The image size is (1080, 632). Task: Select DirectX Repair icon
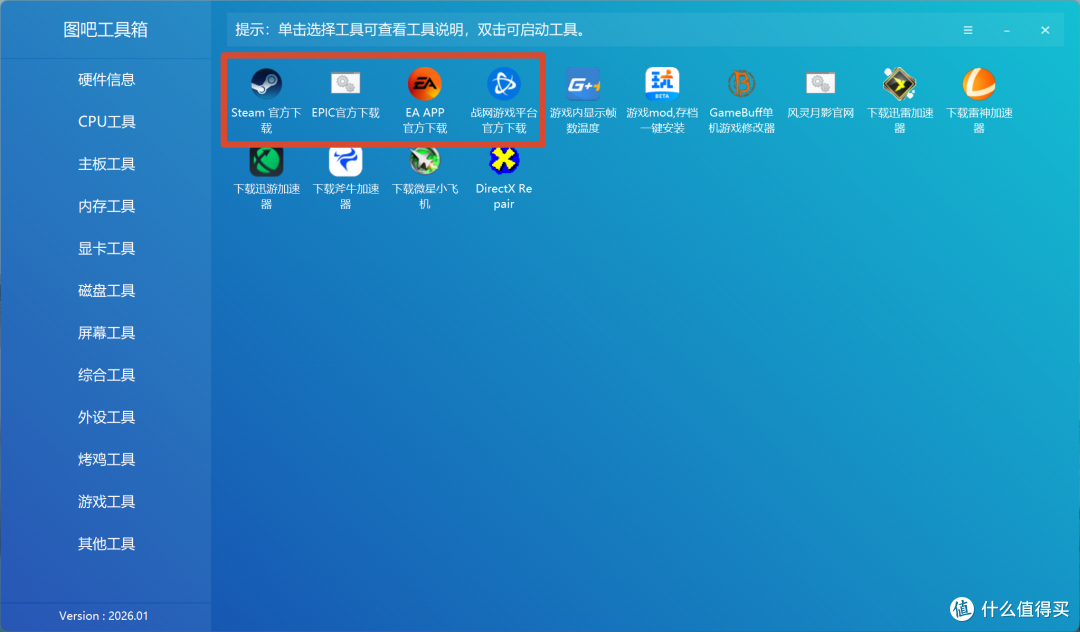coord(503,160)
